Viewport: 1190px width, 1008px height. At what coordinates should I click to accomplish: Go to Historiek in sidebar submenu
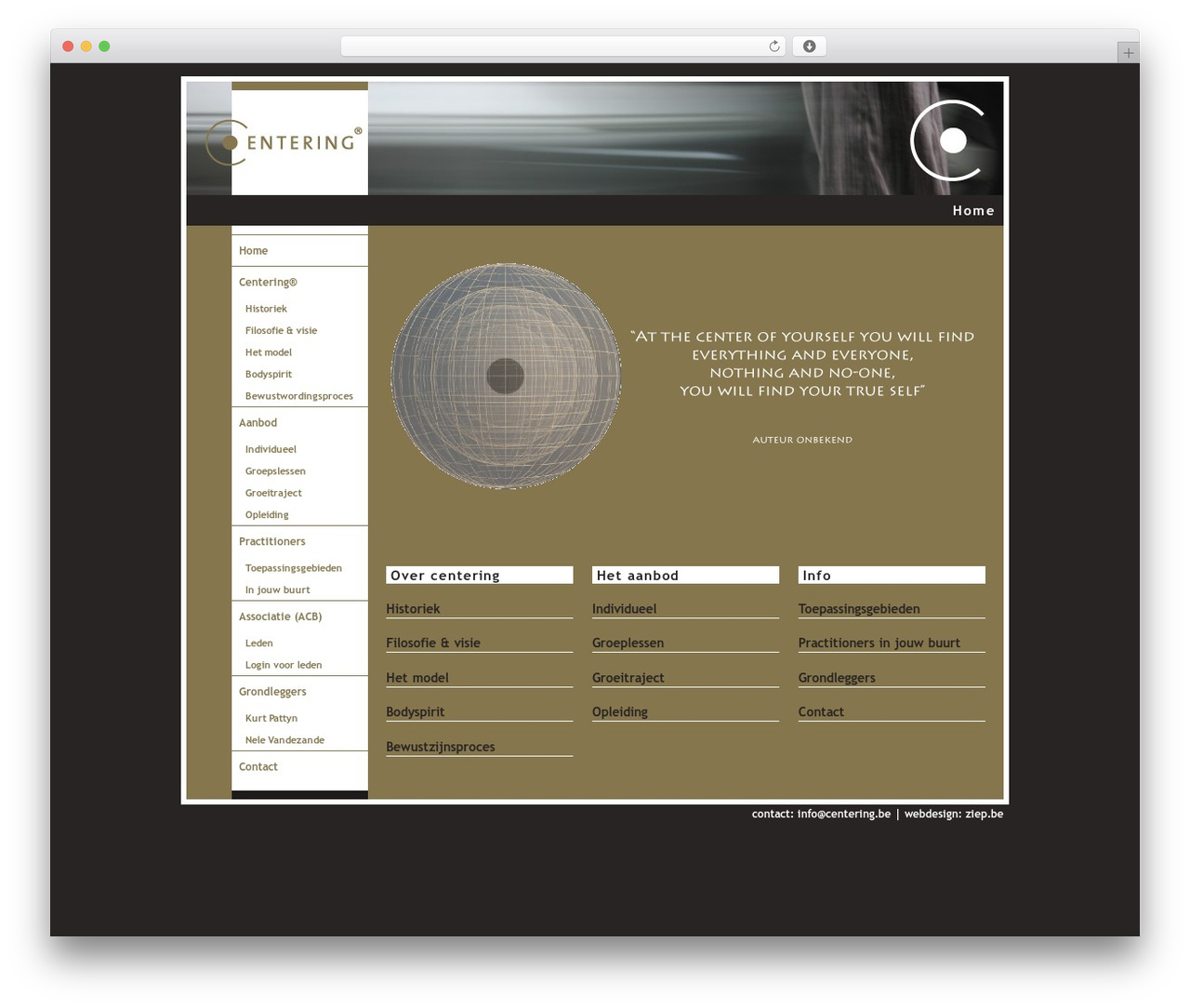click(266, 309)
